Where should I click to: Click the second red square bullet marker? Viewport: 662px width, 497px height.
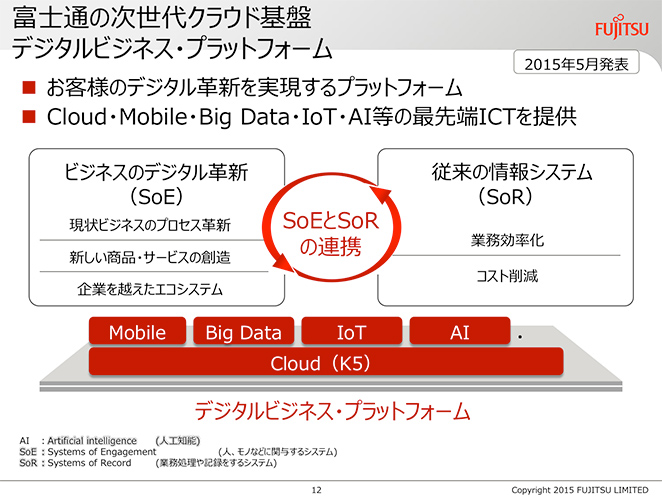click(29, 116)
